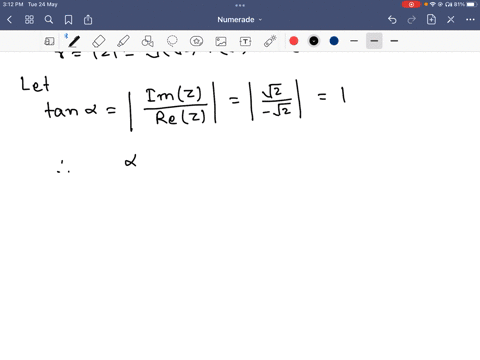The height and width of the screenshot is (360, 480).
Task: Select the Laser pointer tool
Action: (270, 41)
